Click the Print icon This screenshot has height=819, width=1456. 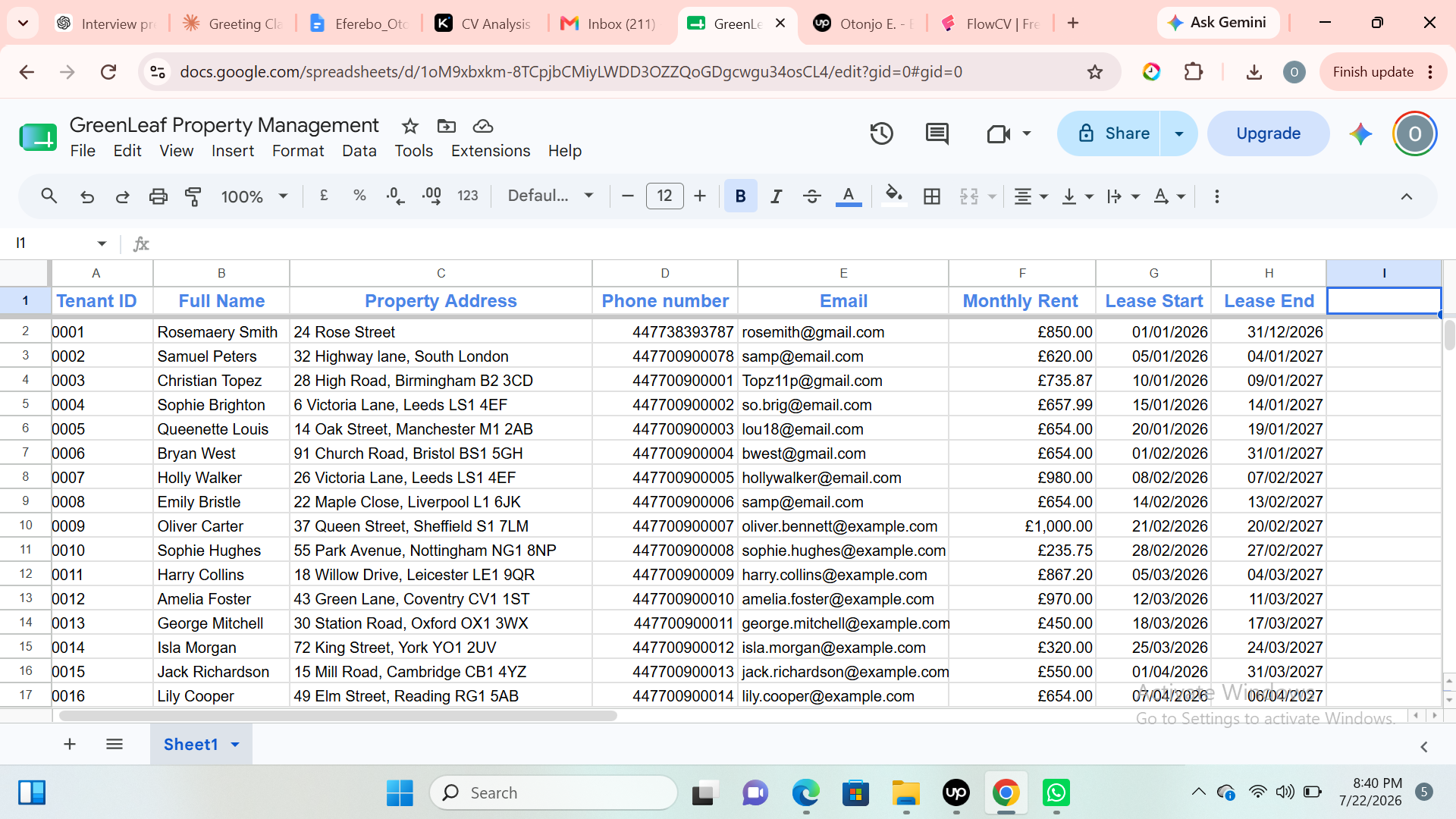pyautogui.click(x=158, y=196)
